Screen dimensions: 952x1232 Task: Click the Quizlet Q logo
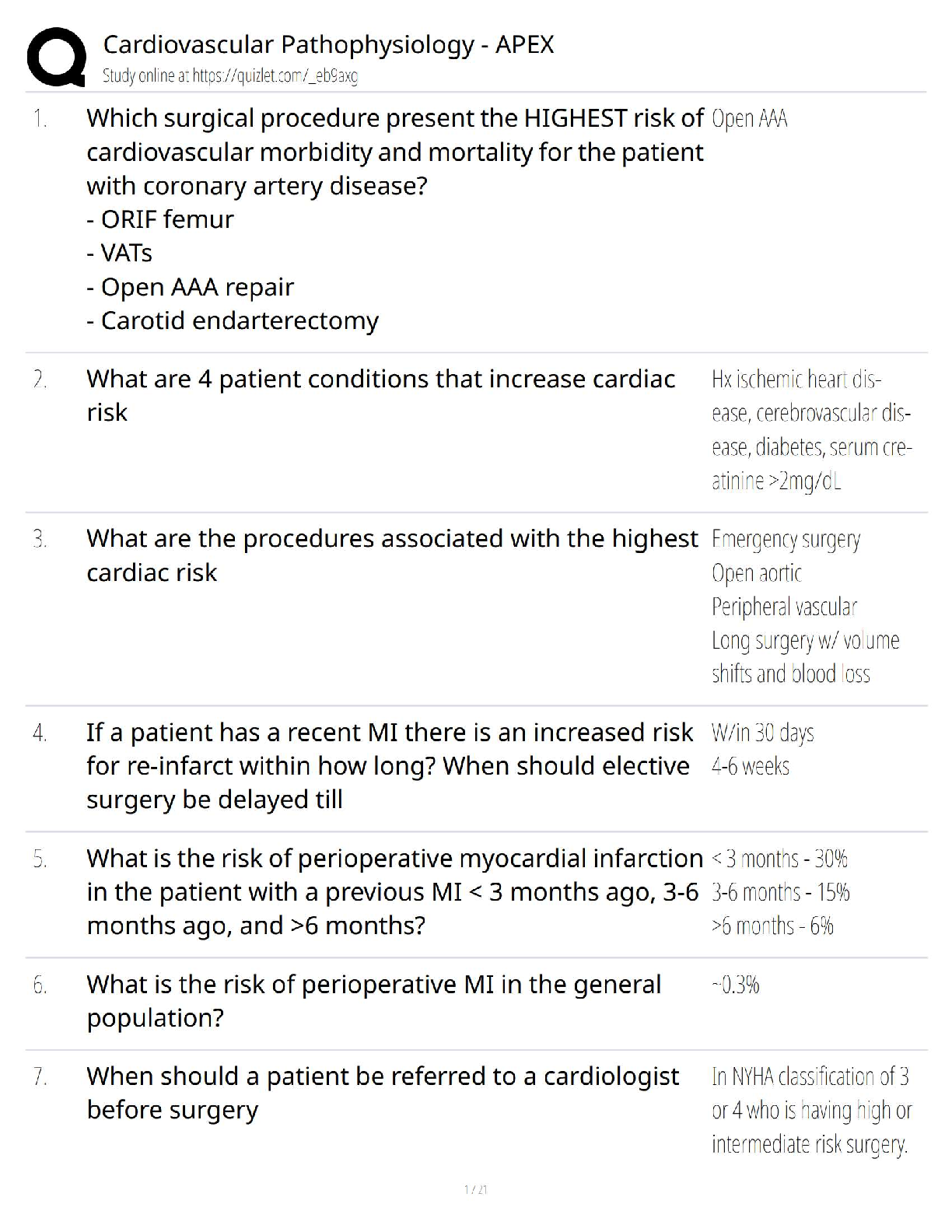coord(56,56)
